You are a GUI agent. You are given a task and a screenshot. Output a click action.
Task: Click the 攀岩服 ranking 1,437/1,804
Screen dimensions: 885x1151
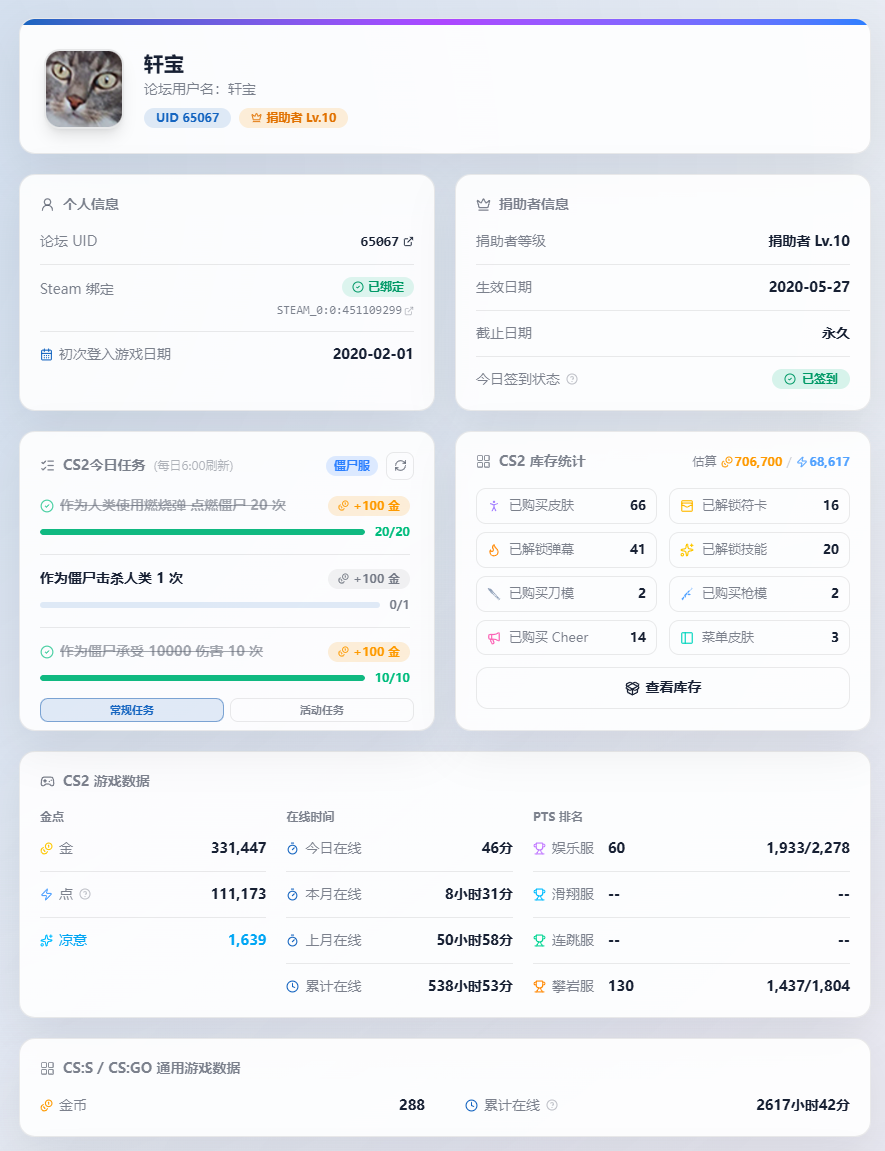(x=808, y=987)
